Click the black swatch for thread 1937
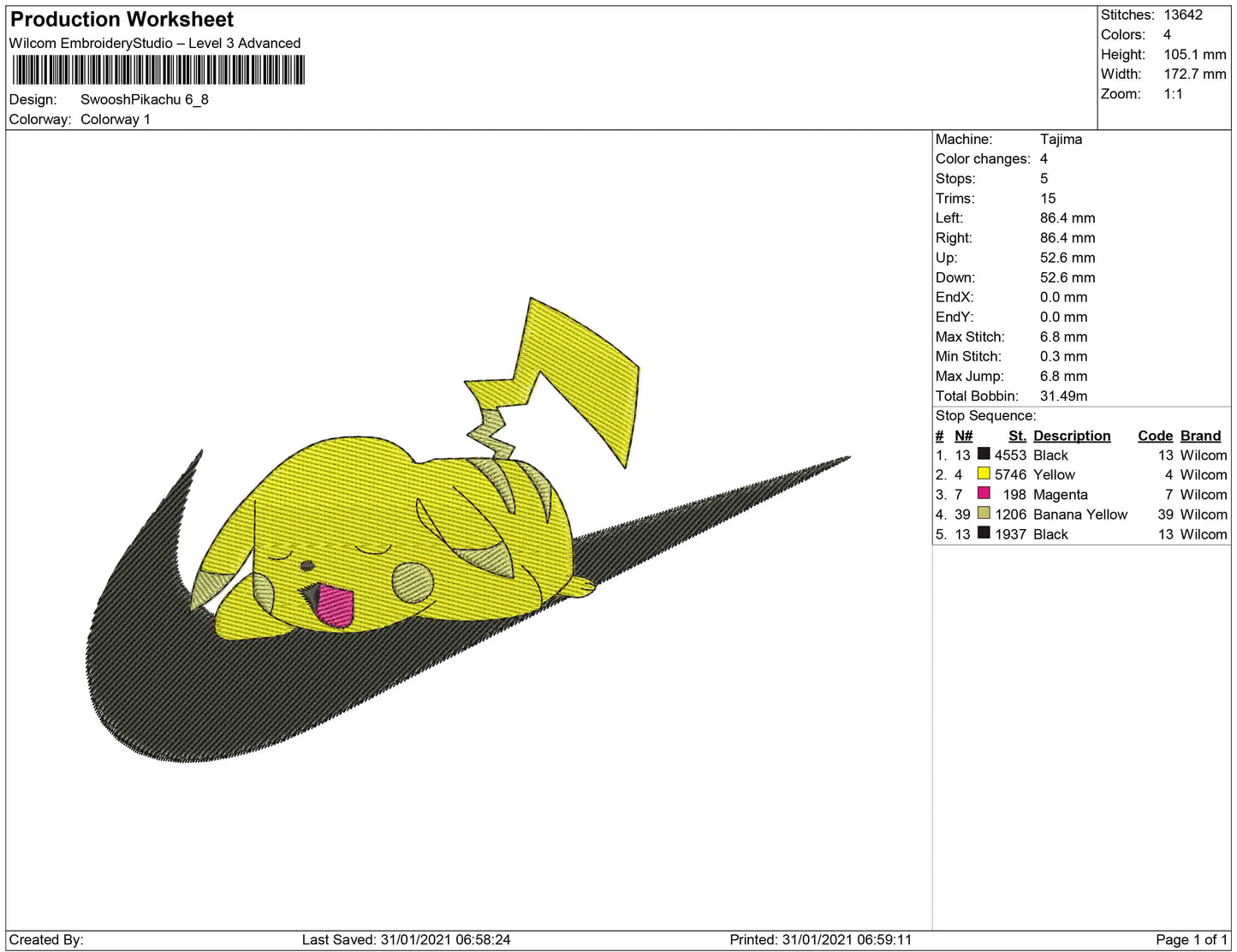 click(x=984, y=533)
